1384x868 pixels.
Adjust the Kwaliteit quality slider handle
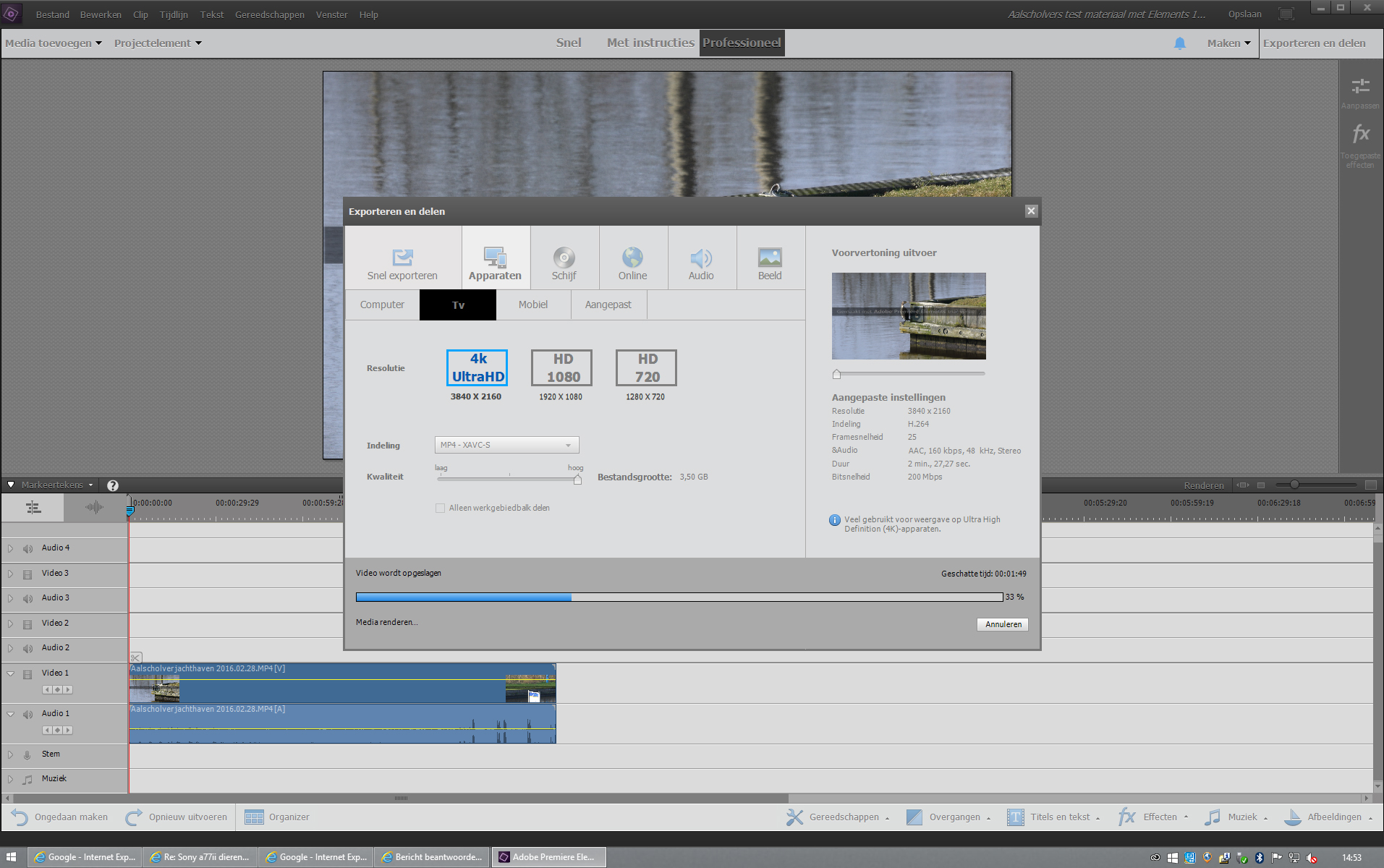(577, 480)
